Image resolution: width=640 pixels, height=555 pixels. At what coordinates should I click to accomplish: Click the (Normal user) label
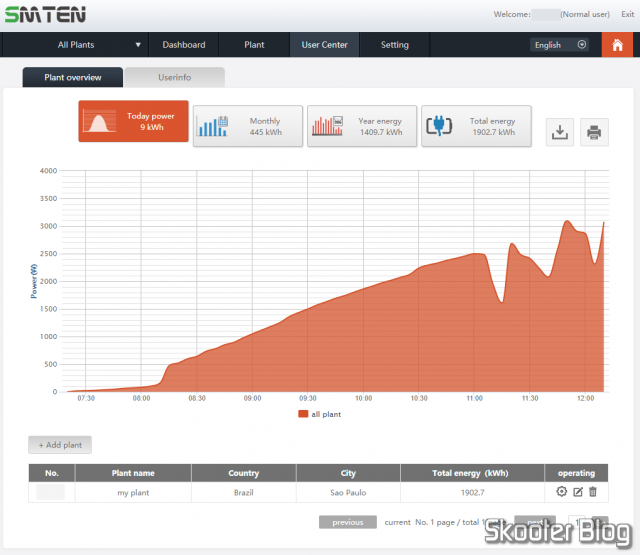(x=585, y=14)
